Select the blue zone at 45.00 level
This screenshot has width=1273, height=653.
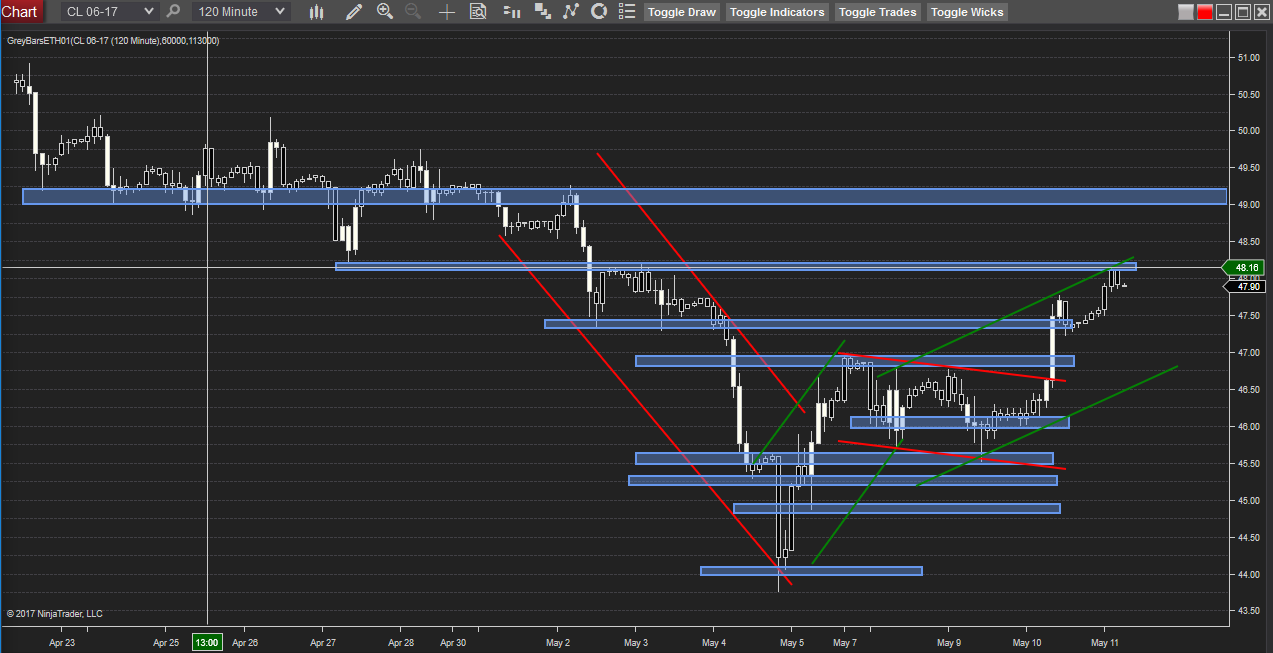tap(897, 508)
